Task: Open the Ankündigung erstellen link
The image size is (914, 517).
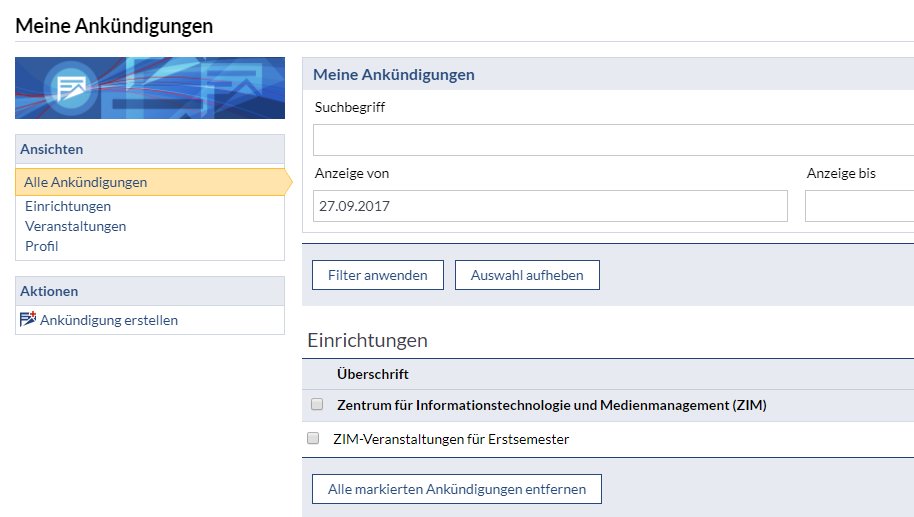Action: point(108,320)
